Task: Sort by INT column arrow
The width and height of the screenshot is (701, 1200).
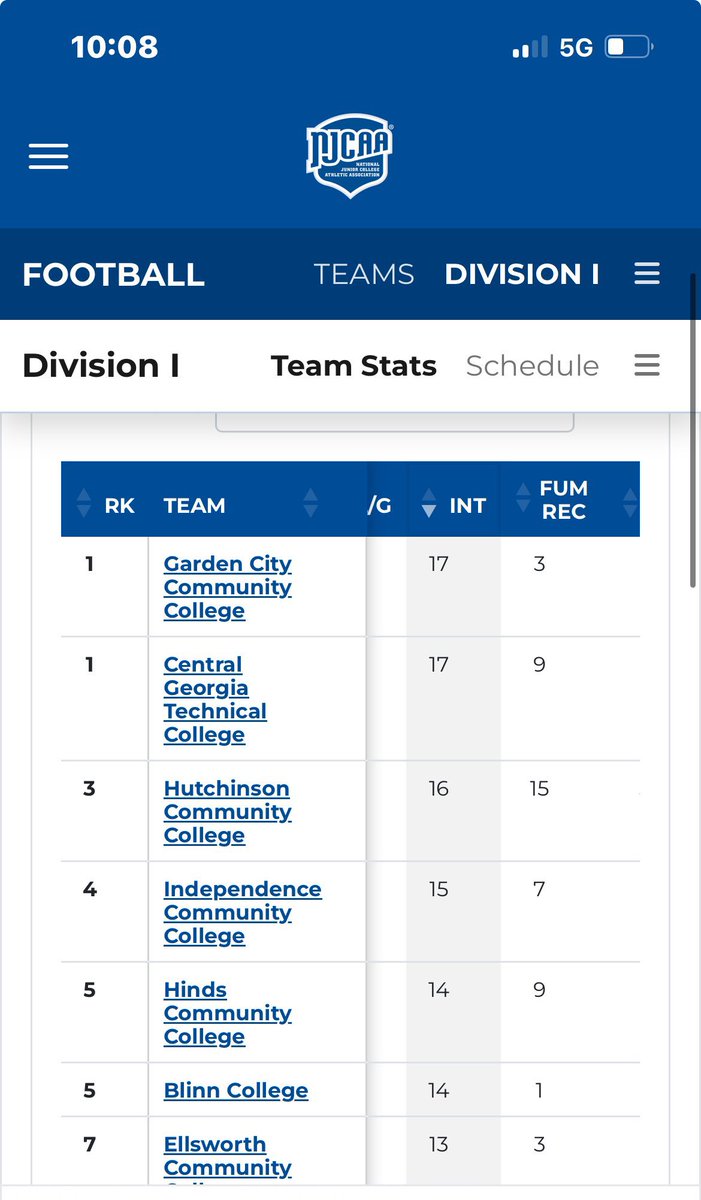Action: click(429, 506)
